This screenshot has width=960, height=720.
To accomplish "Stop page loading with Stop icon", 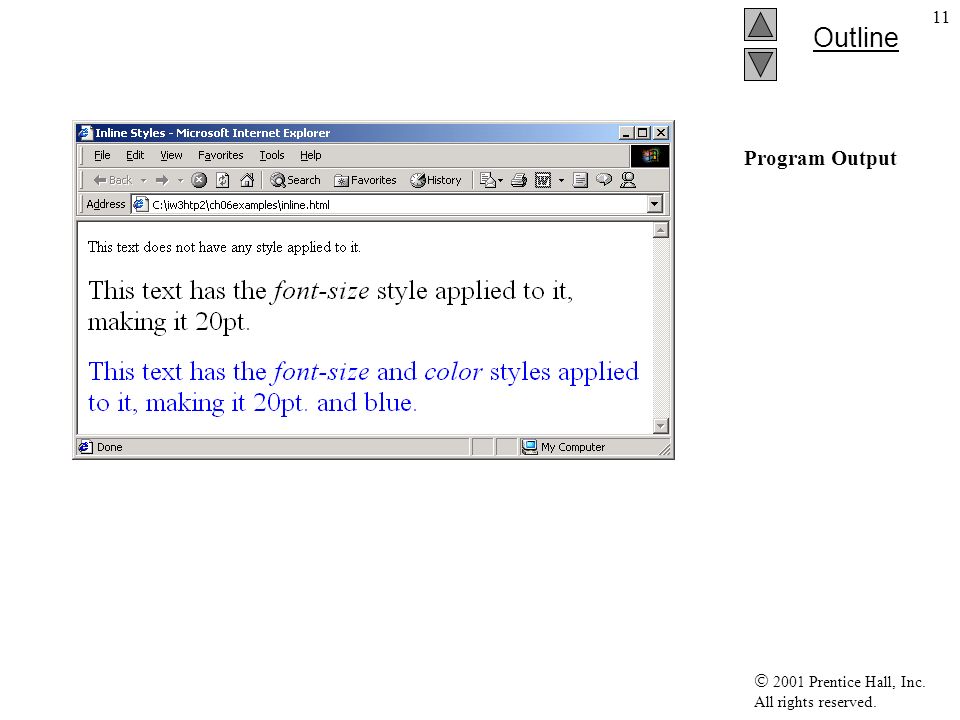I will 199,180.
